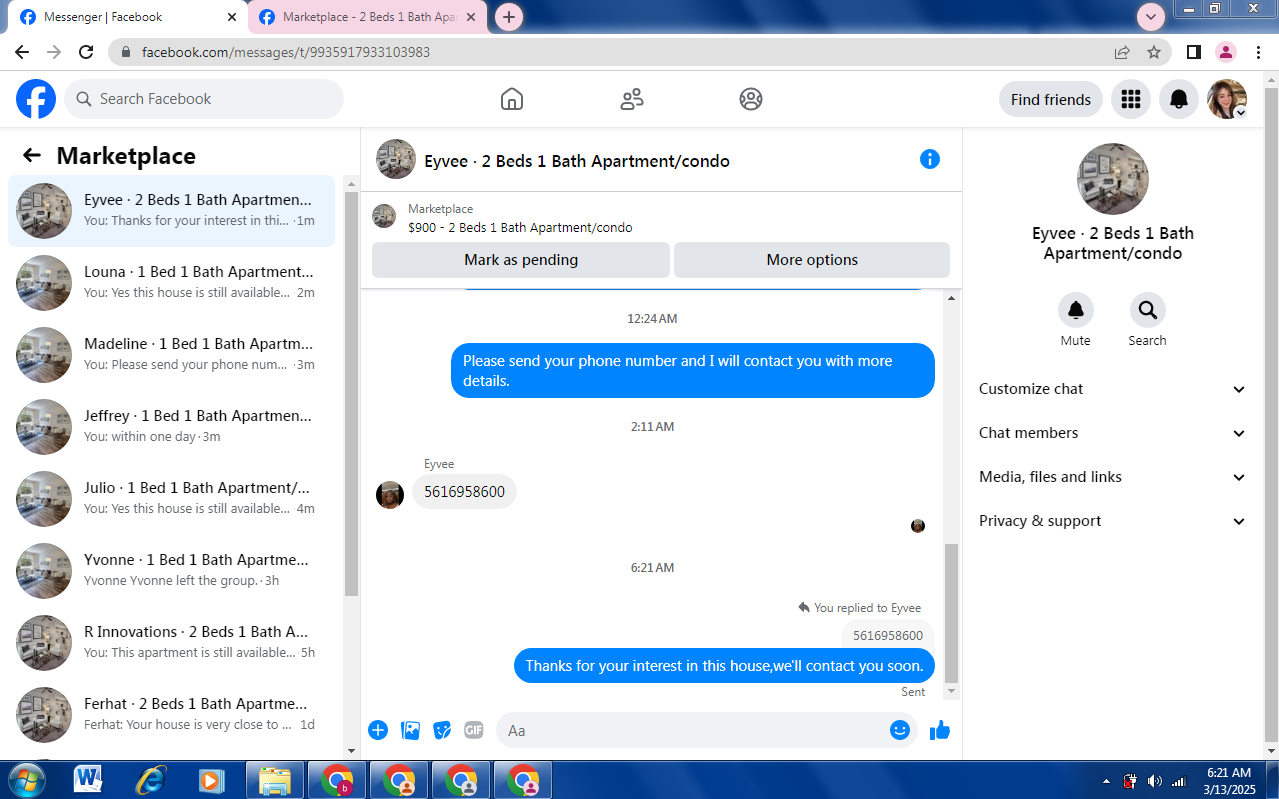Image resolution: width=1279 pixels, height=799 pixels.
Task: Click 'Please send your phone number' message
Action: (692, 371)
